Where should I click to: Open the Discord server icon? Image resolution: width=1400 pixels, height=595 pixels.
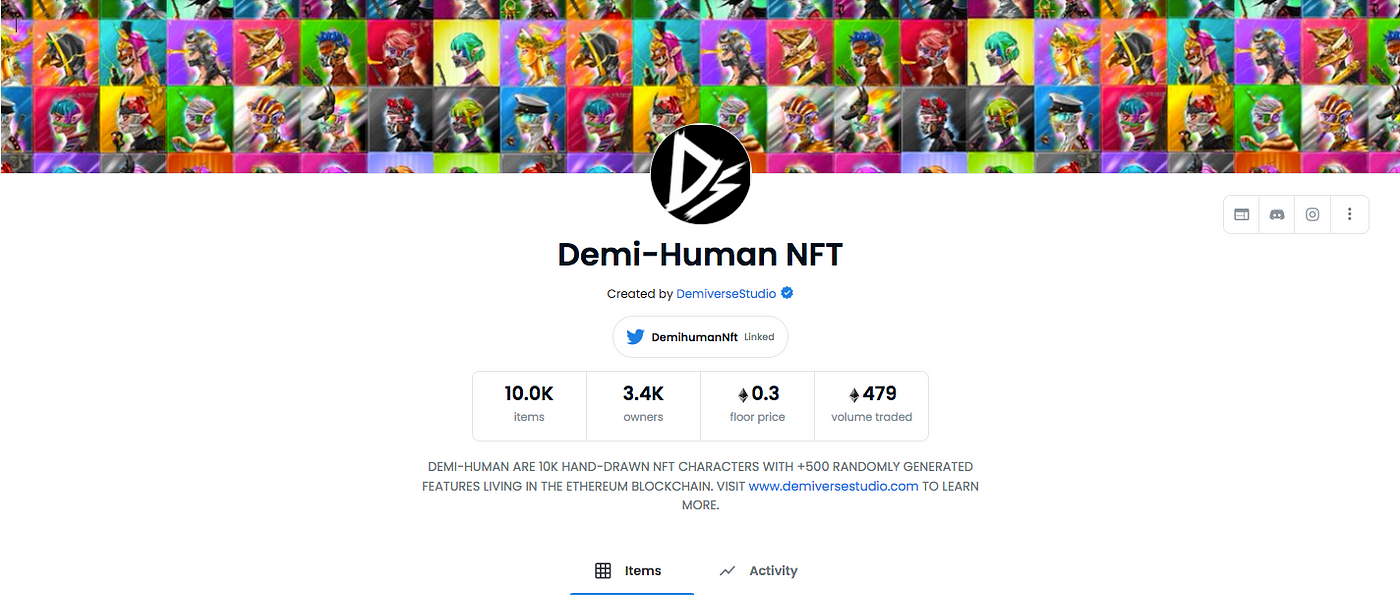pos(1277,214)
